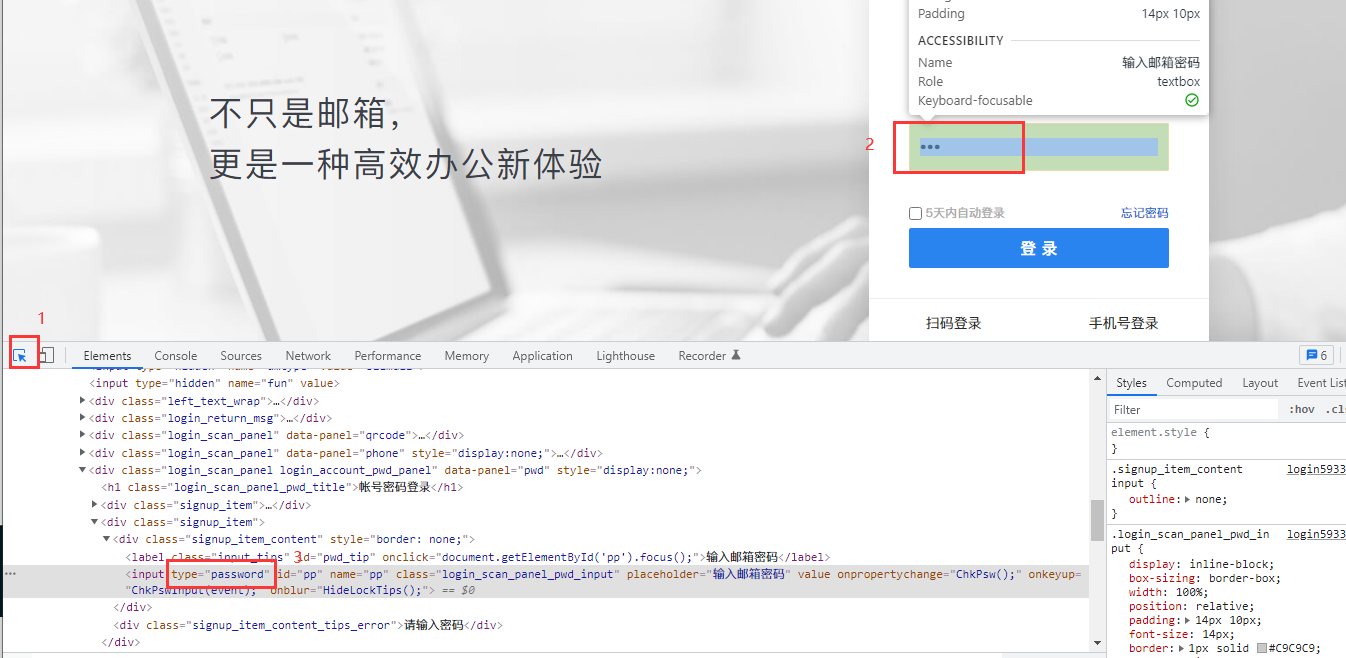Focus the Styles Filter input box
Viewport: 1346px width, 658px height.
click(x=1193, y=409)
